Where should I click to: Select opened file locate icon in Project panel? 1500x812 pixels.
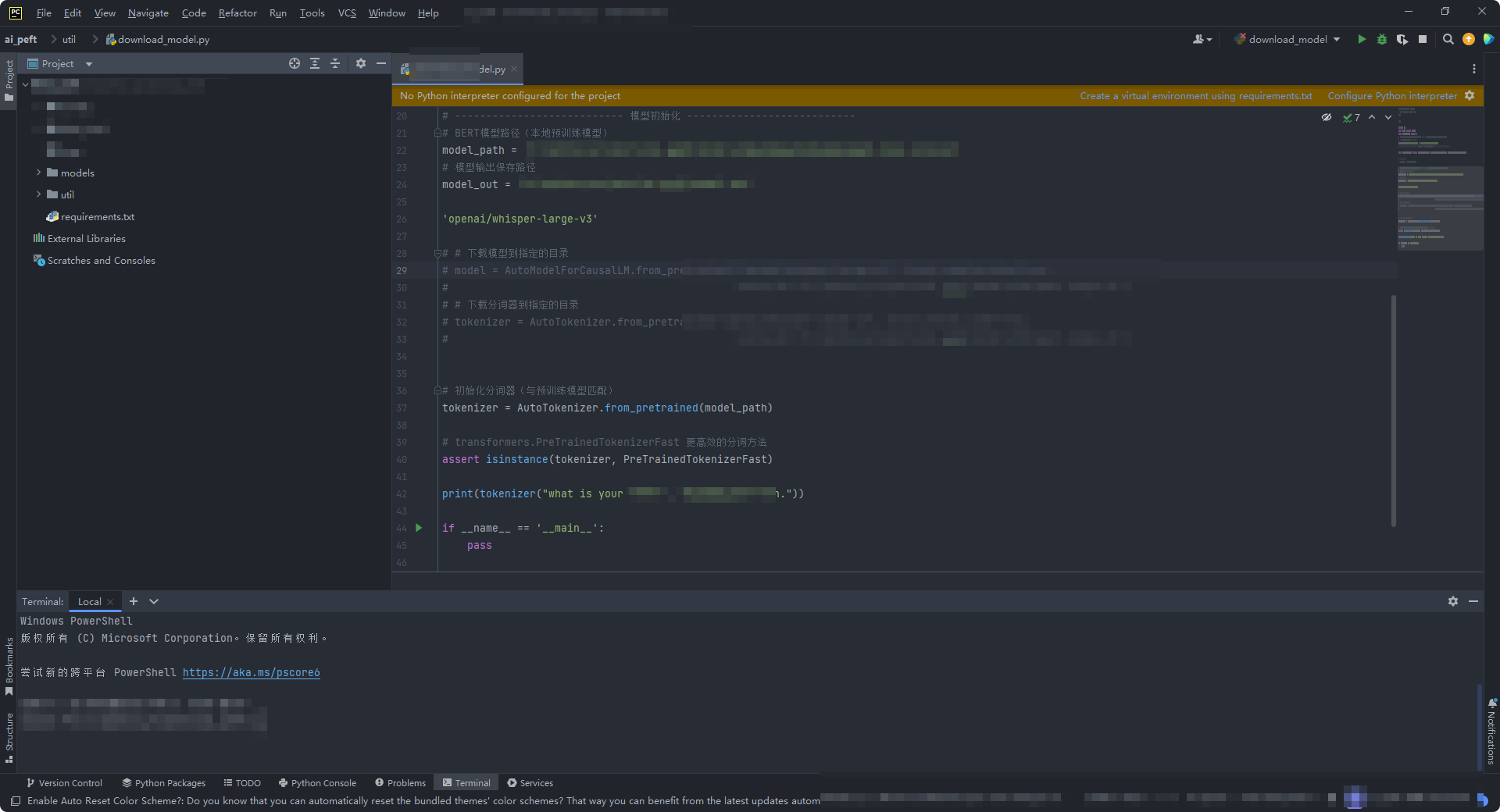pos(295,63)
